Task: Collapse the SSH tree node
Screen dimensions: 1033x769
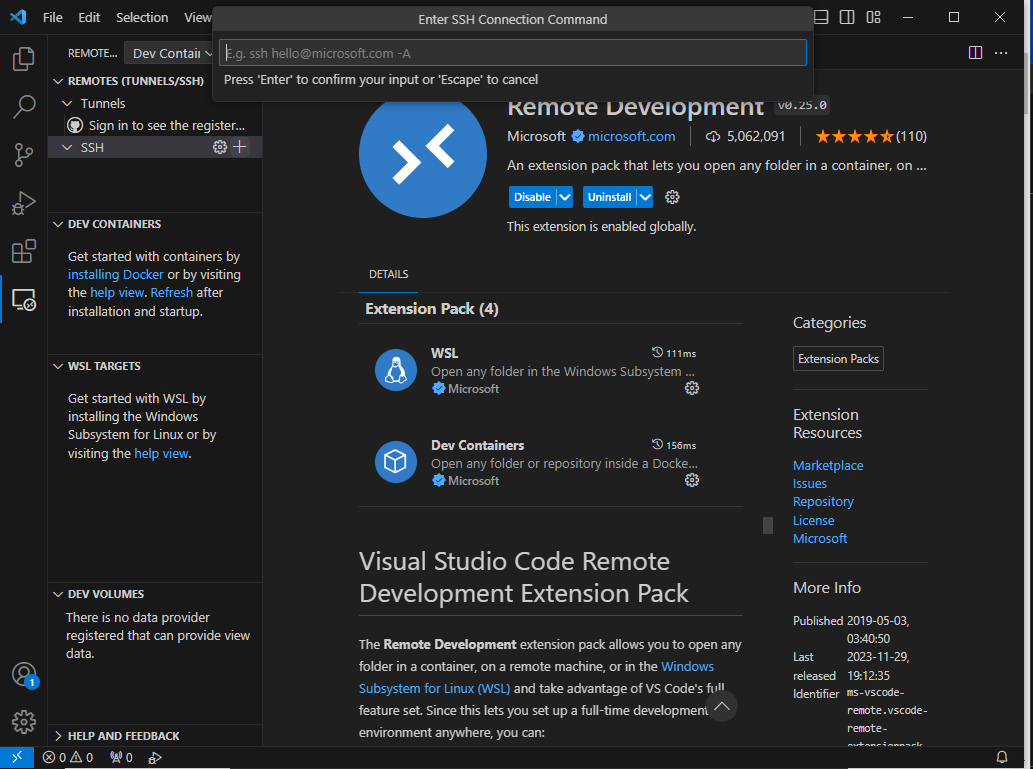Action: click(x=67, y=148)
